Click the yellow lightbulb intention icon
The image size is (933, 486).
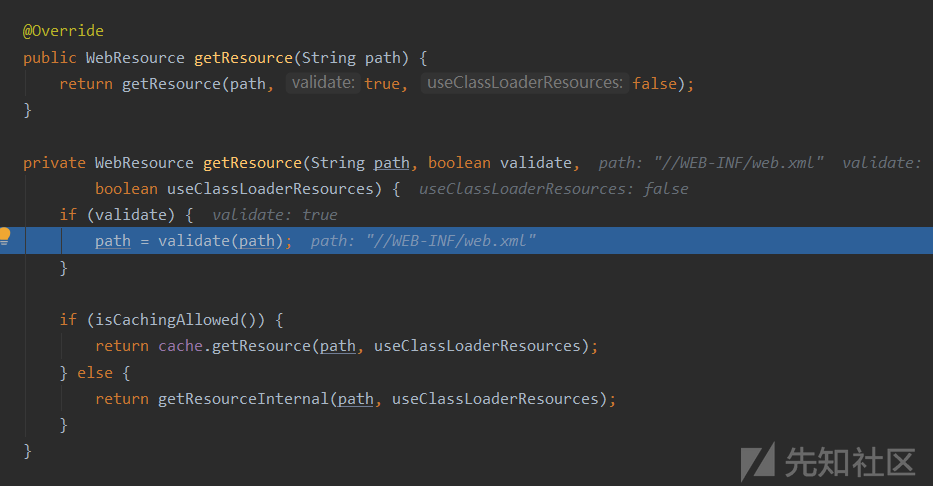[5, 236]
